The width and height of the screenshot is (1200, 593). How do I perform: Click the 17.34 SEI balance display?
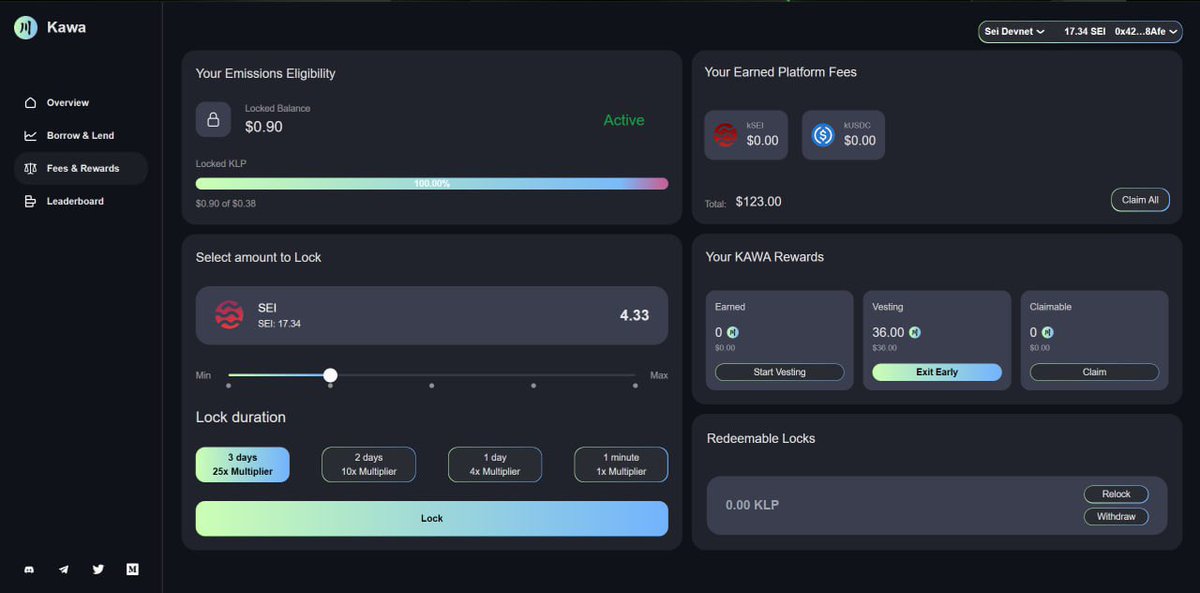1085,32
